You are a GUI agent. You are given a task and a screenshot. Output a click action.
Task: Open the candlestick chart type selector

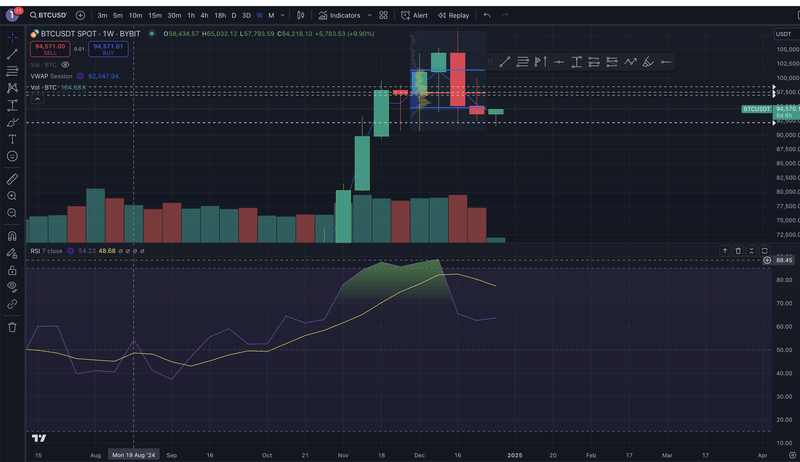pyautogui.click(x=301, y=15)
